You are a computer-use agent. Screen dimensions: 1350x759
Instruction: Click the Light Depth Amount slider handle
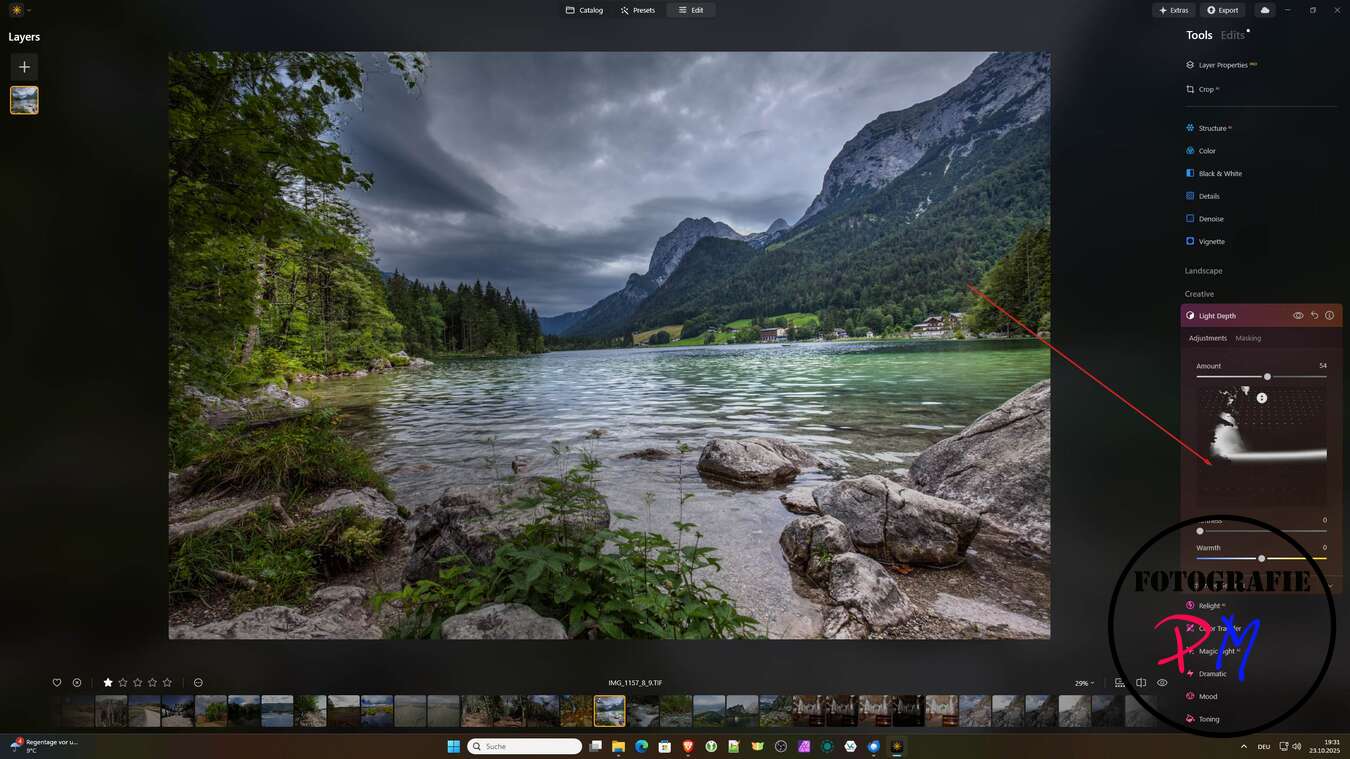click(1267, 377)
